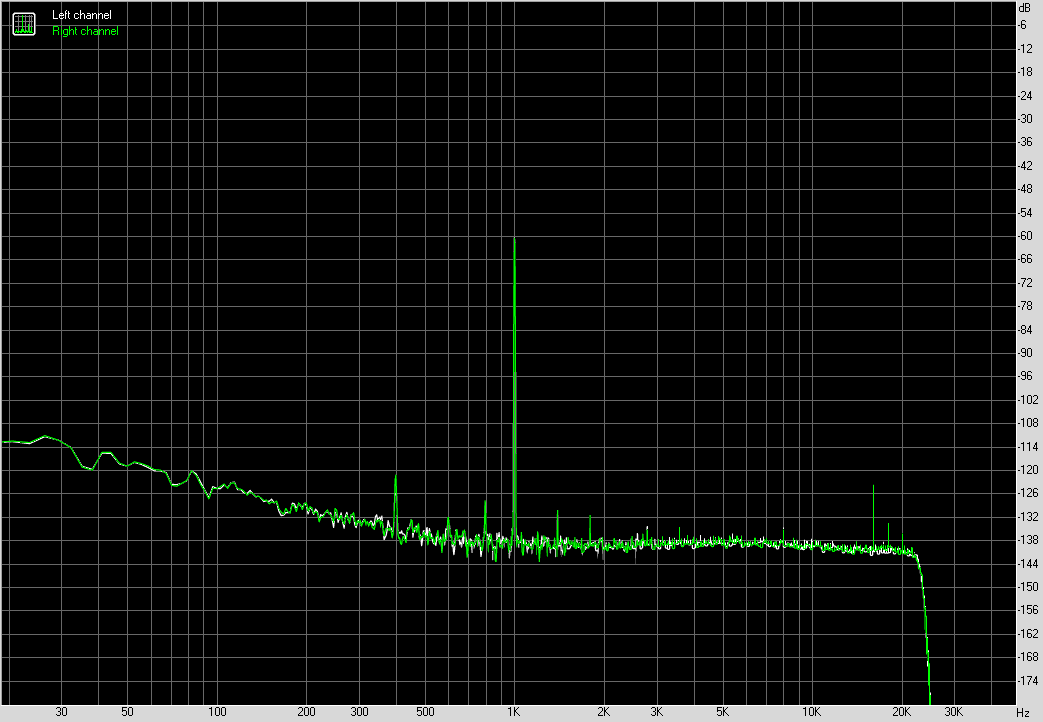Click the 20K frequency axis label
The height and width of the screenshot is (722, 1043).
[901, 712]
